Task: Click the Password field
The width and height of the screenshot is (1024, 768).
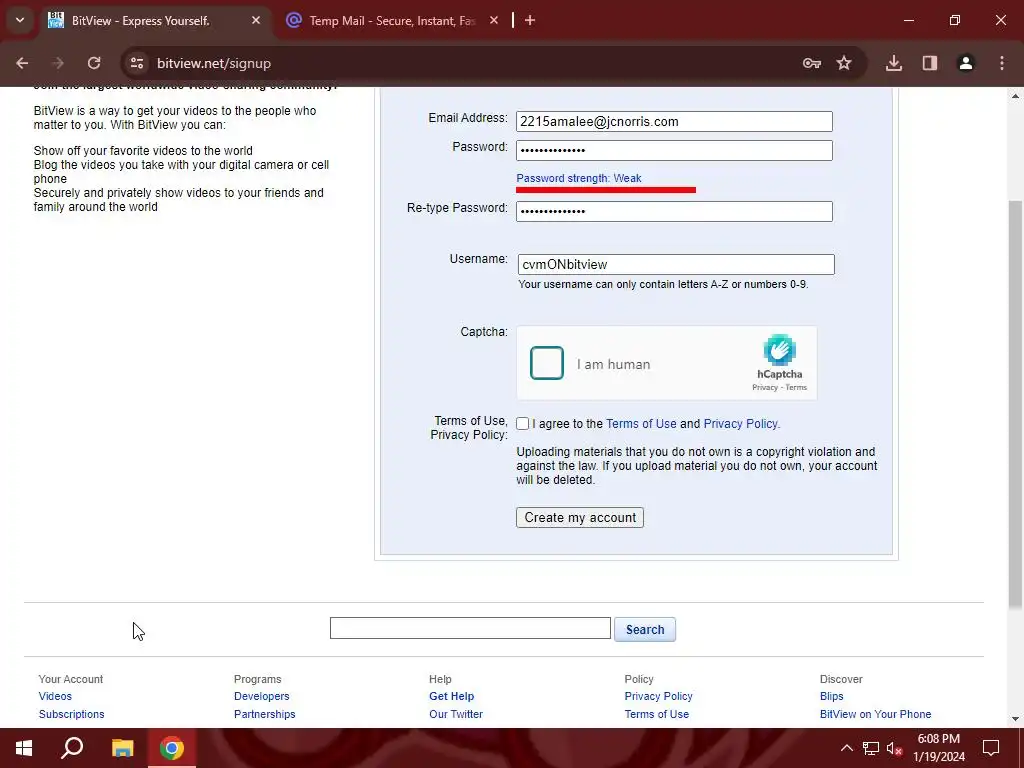Action: [x=674, y=150]
